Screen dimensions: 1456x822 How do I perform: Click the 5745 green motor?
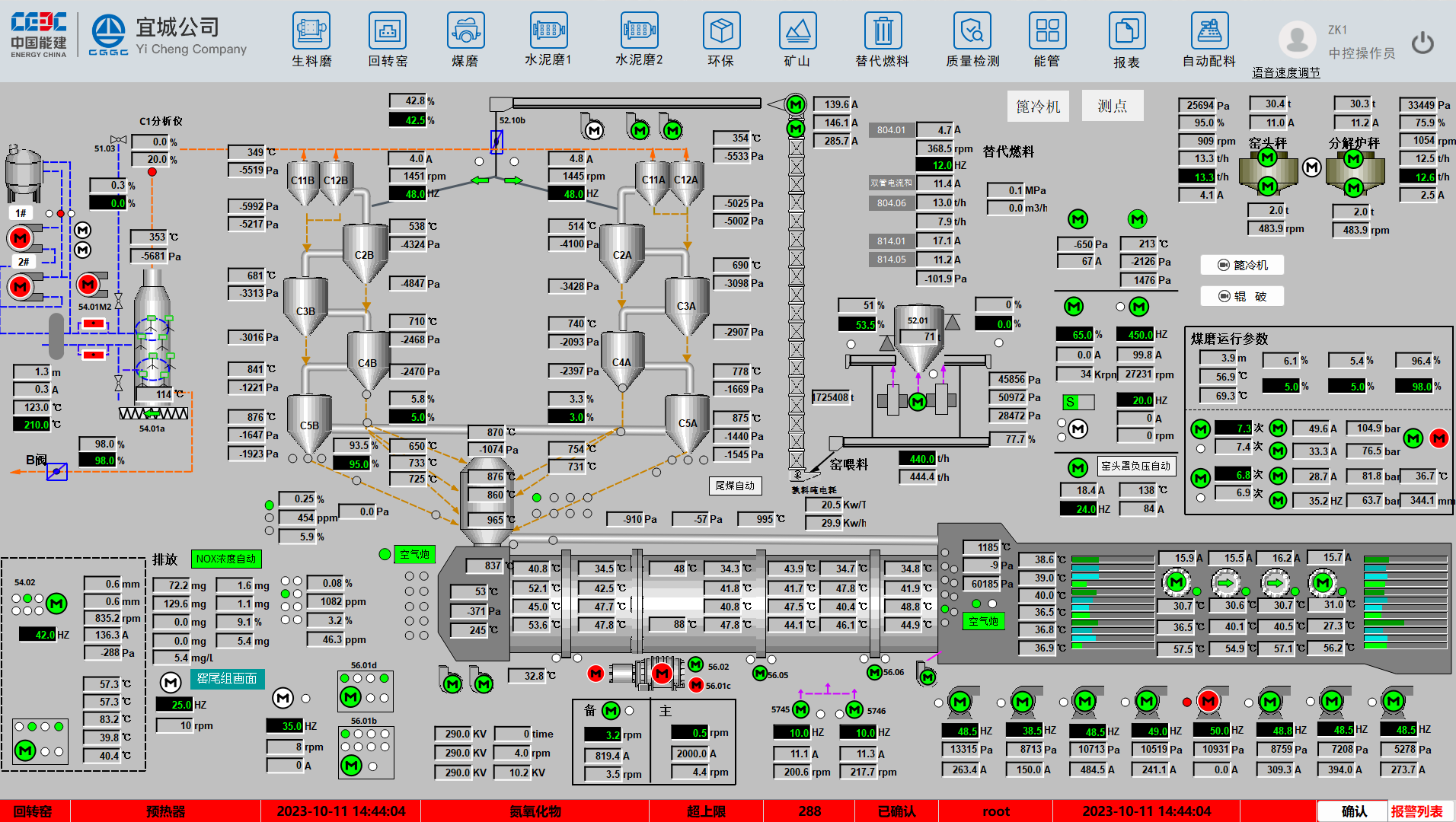pyautogui.click(x=800, y=709)
